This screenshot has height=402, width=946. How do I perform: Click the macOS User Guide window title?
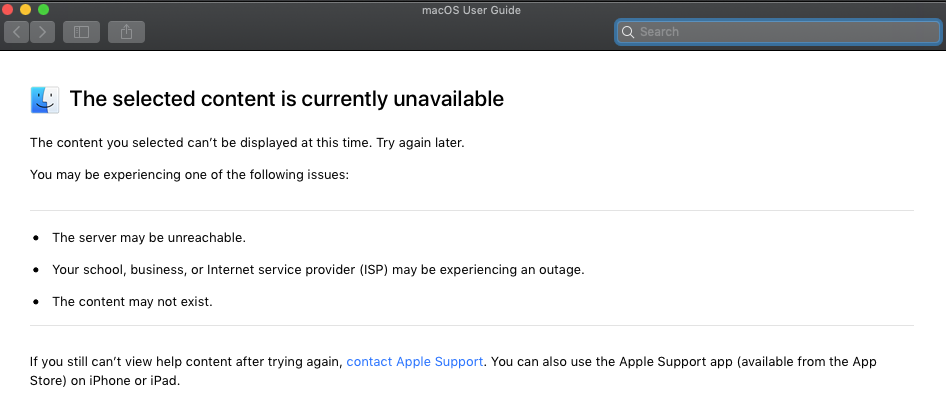472,10
